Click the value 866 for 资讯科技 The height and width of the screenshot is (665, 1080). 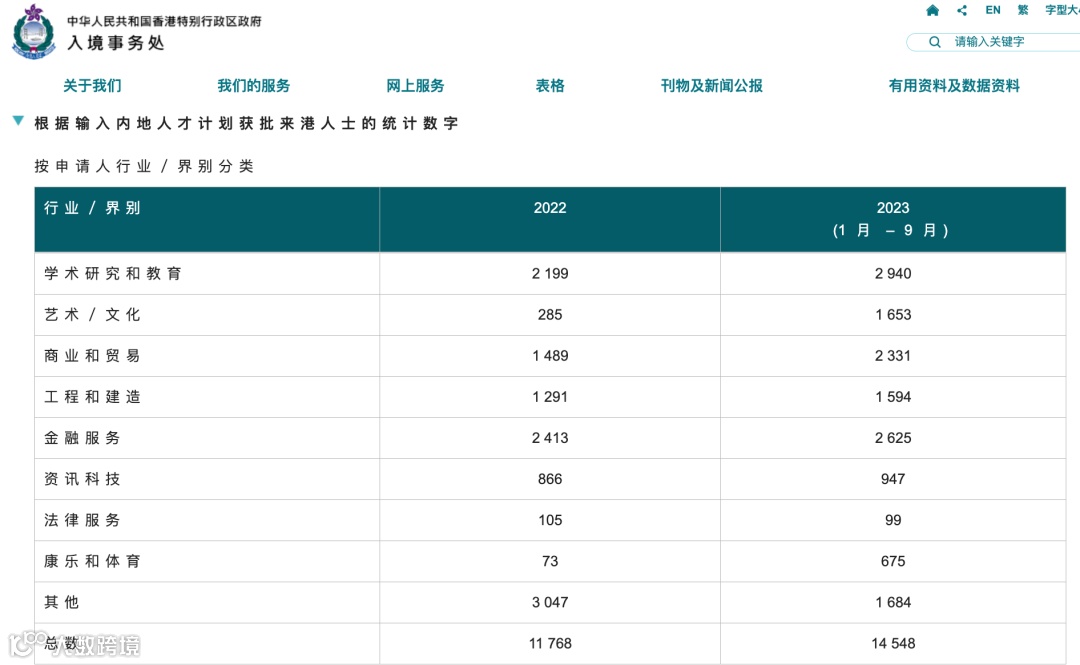(550, 479)
